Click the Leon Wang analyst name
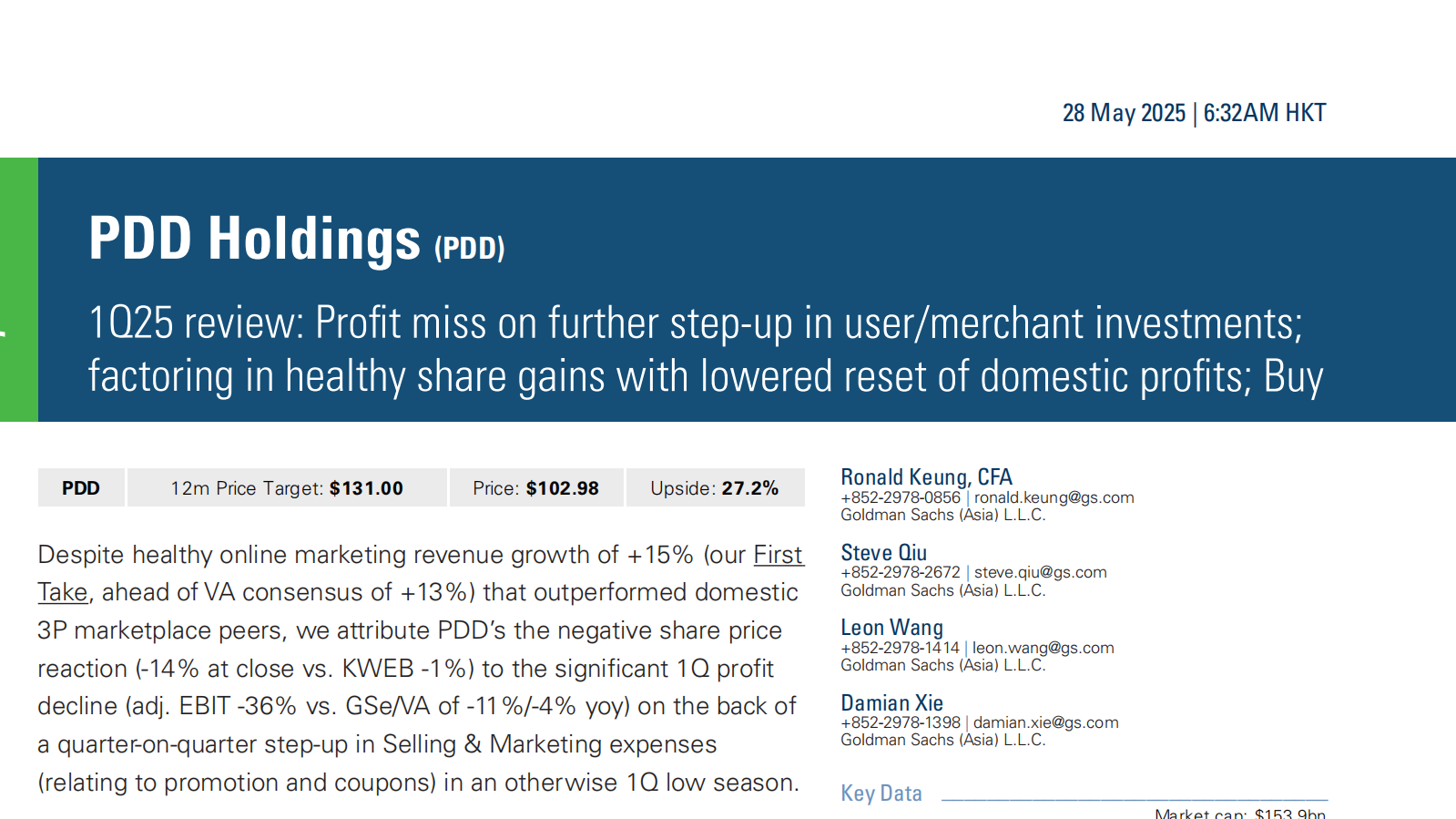This screenshot has height=819, width=1456. point(891,628)
